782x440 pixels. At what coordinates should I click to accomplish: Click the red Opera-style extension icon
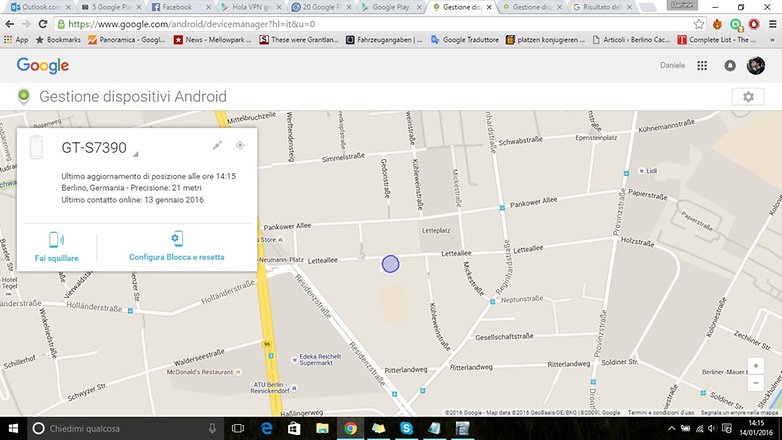[x=754, y=24]
